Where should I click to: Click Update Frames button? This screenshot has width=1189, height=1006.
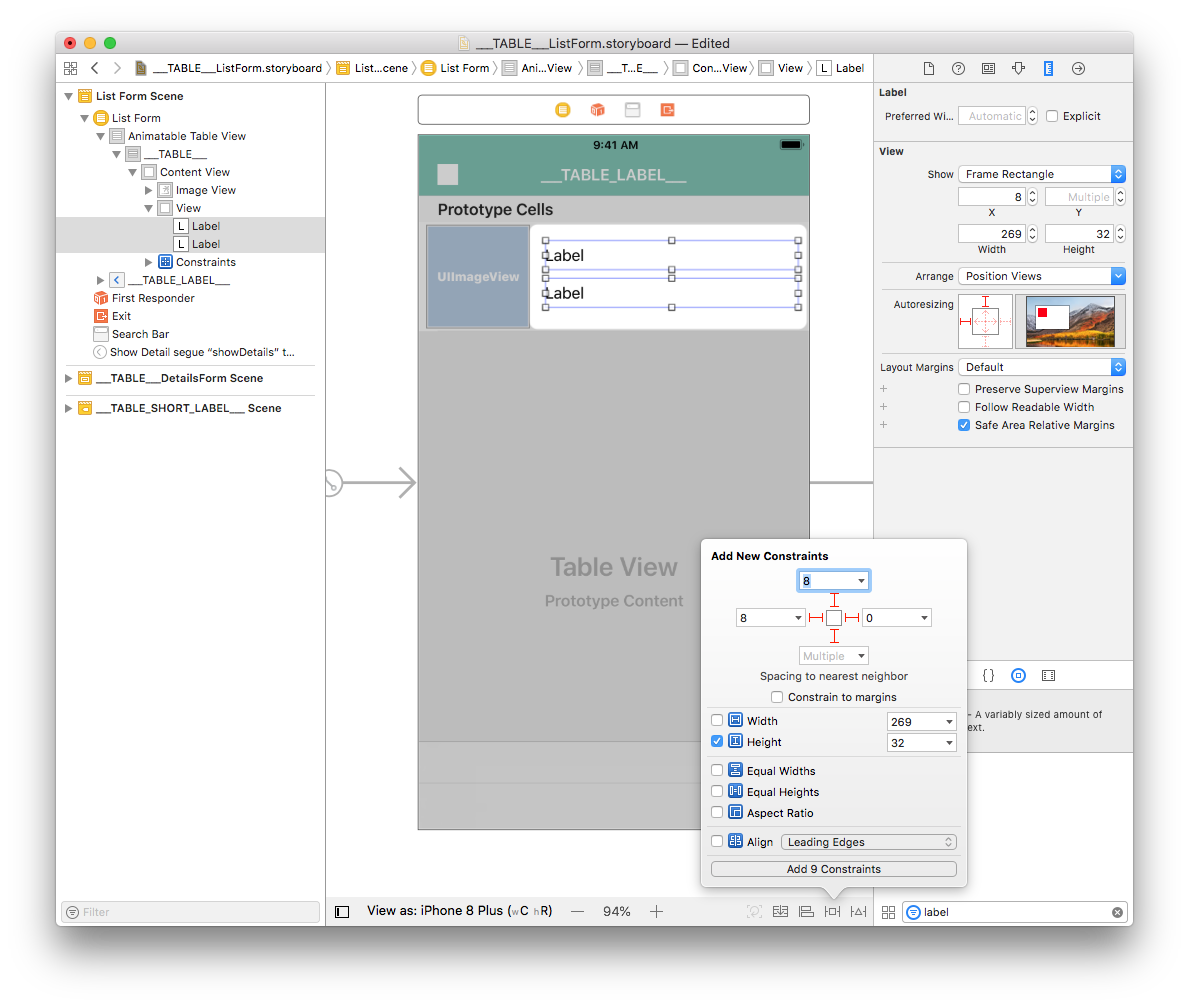tap(754, 911)
